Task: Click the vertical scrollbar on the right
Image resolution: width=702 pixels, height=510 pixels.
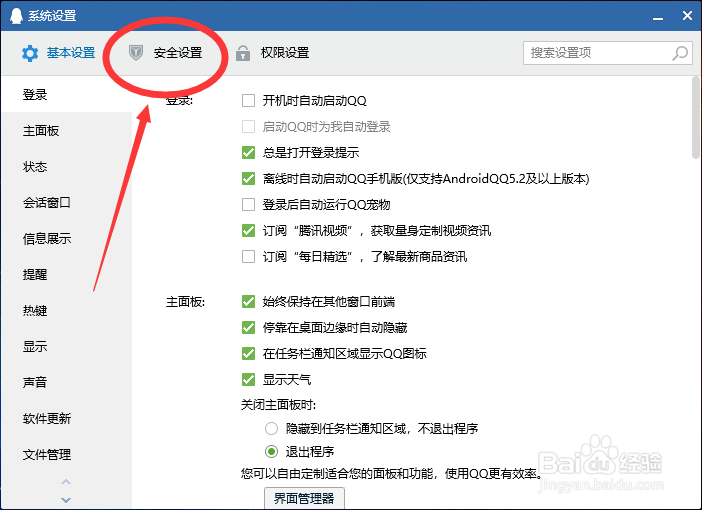Action: click(x=695, y=117)
